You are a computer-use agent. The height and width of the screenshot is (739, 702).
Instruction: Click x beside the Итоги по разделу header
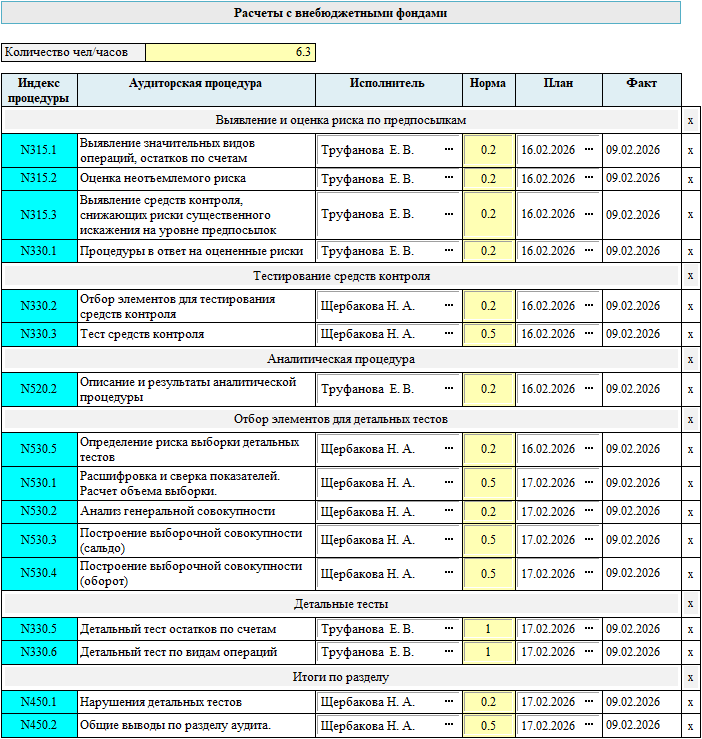coord(690,678)
